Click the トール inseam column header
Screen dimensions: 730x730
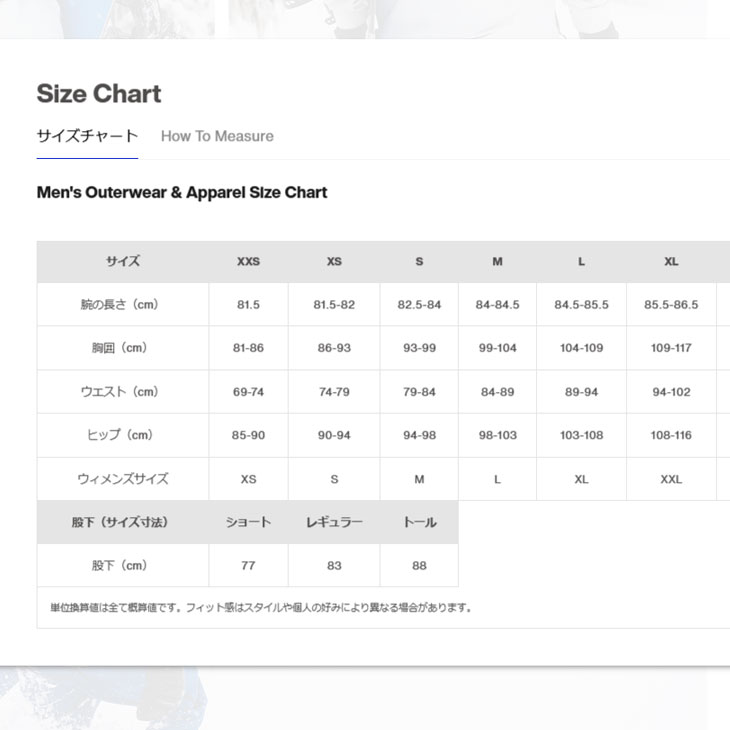tap(419, 522)
